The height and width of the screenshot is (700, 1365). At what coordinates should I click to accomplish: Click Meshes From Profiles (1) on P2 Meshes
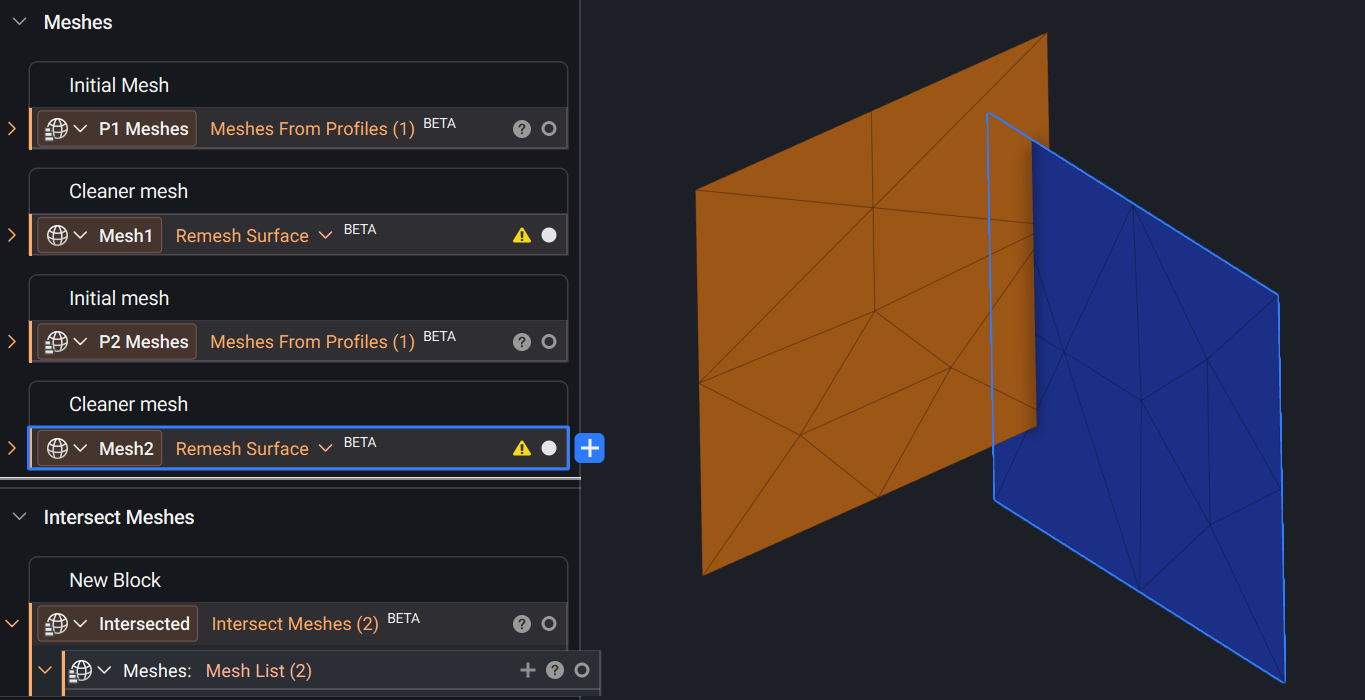point(312,342)
